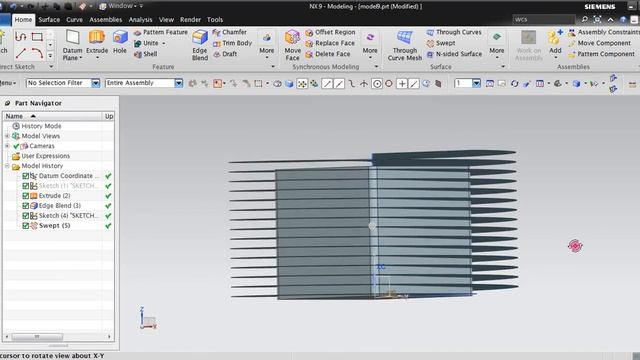Open Assembly Constraints tool

pyautogui.click(x=604, y=32)
